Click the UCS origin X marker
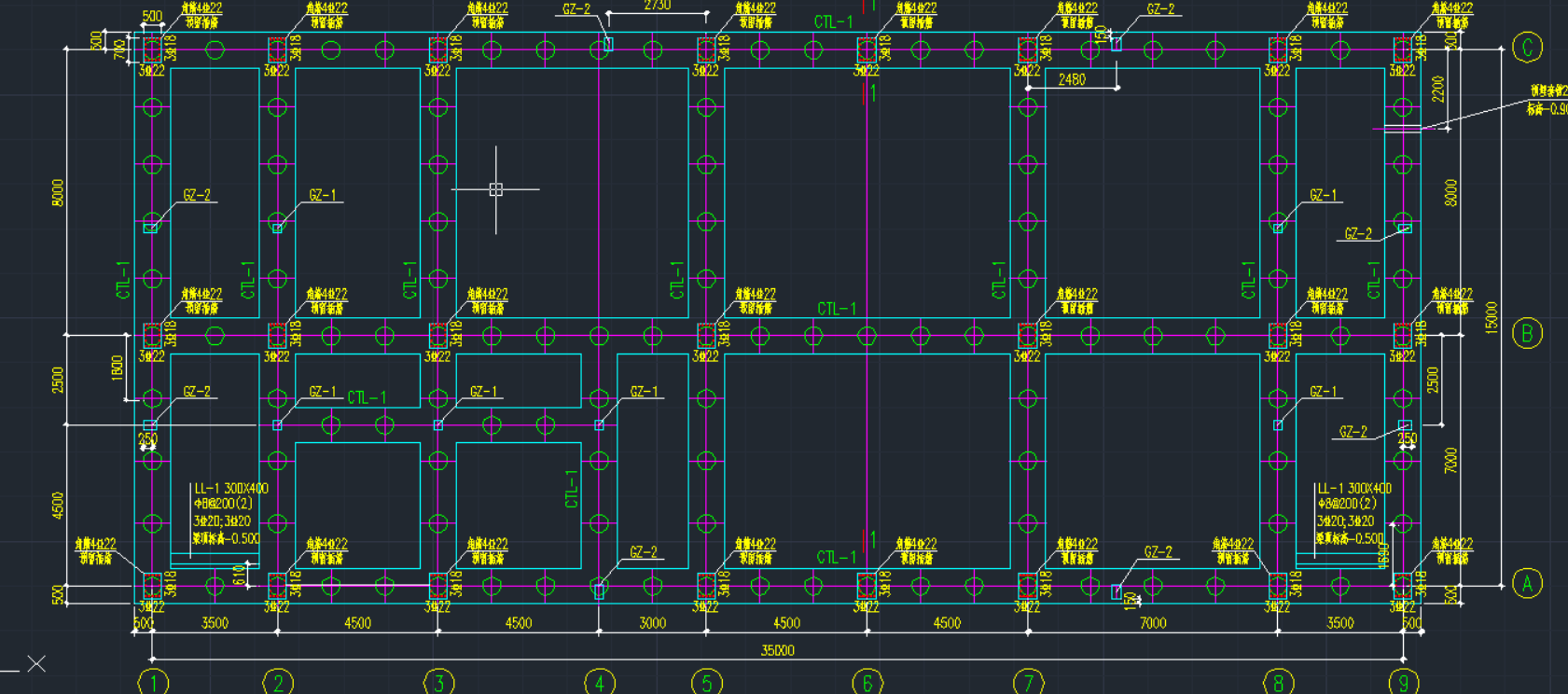The width and height of the screenshot is (1568, 694). click(36, 663)
